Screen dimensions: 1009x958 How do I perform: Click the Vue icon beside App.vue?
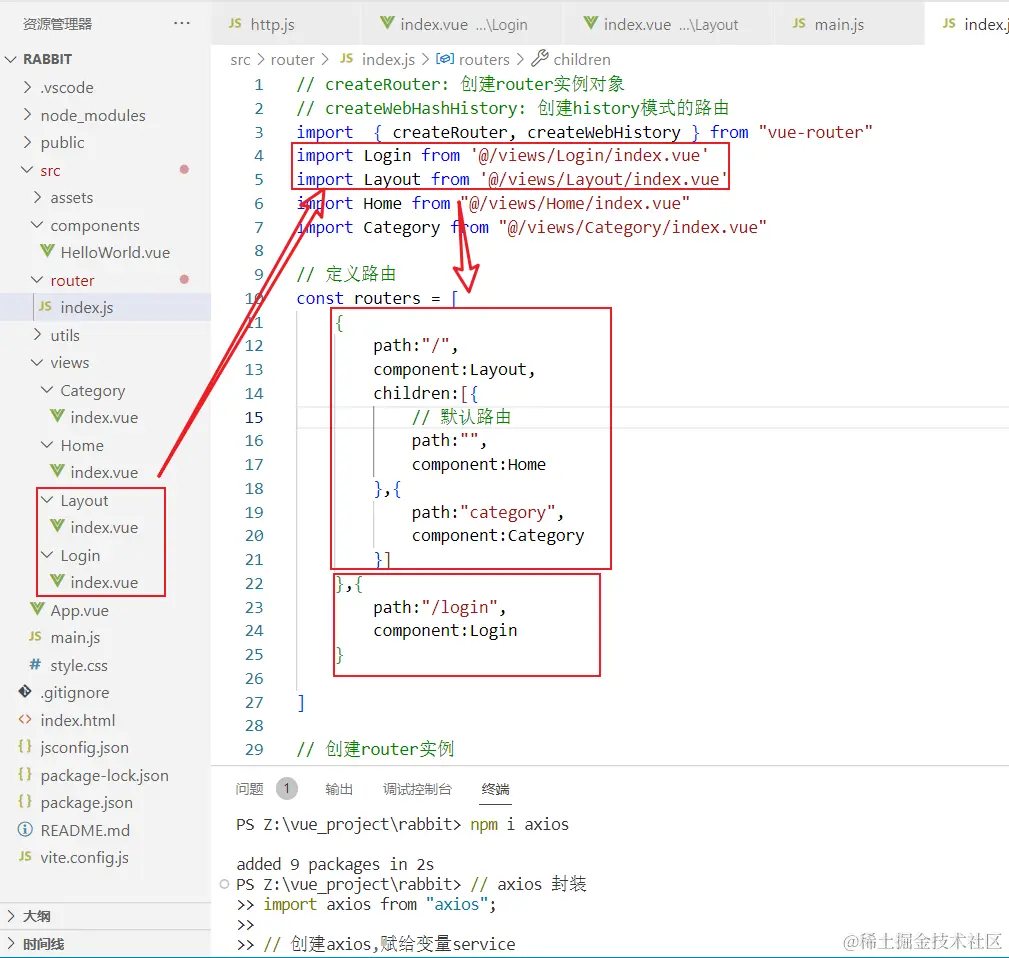[37, 609]
